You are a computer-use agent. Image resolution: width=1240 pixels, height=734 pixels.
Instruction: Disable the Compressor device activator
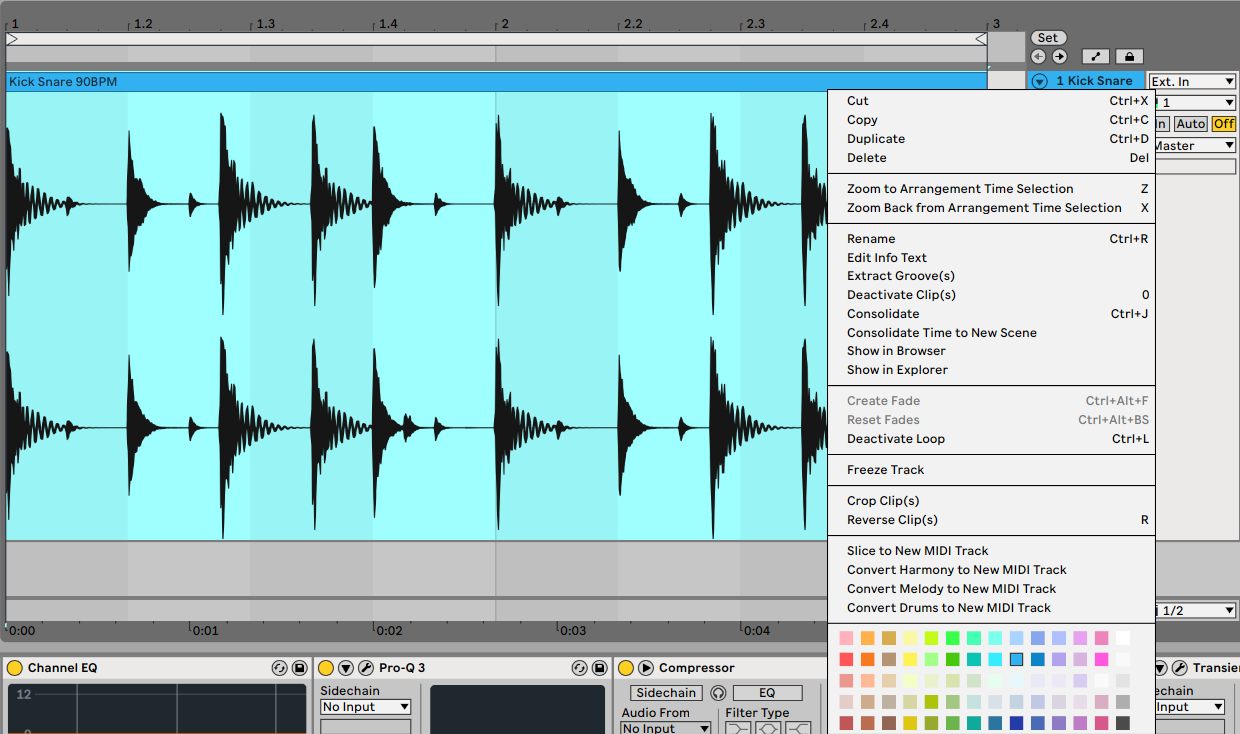(x=626, y=668)
